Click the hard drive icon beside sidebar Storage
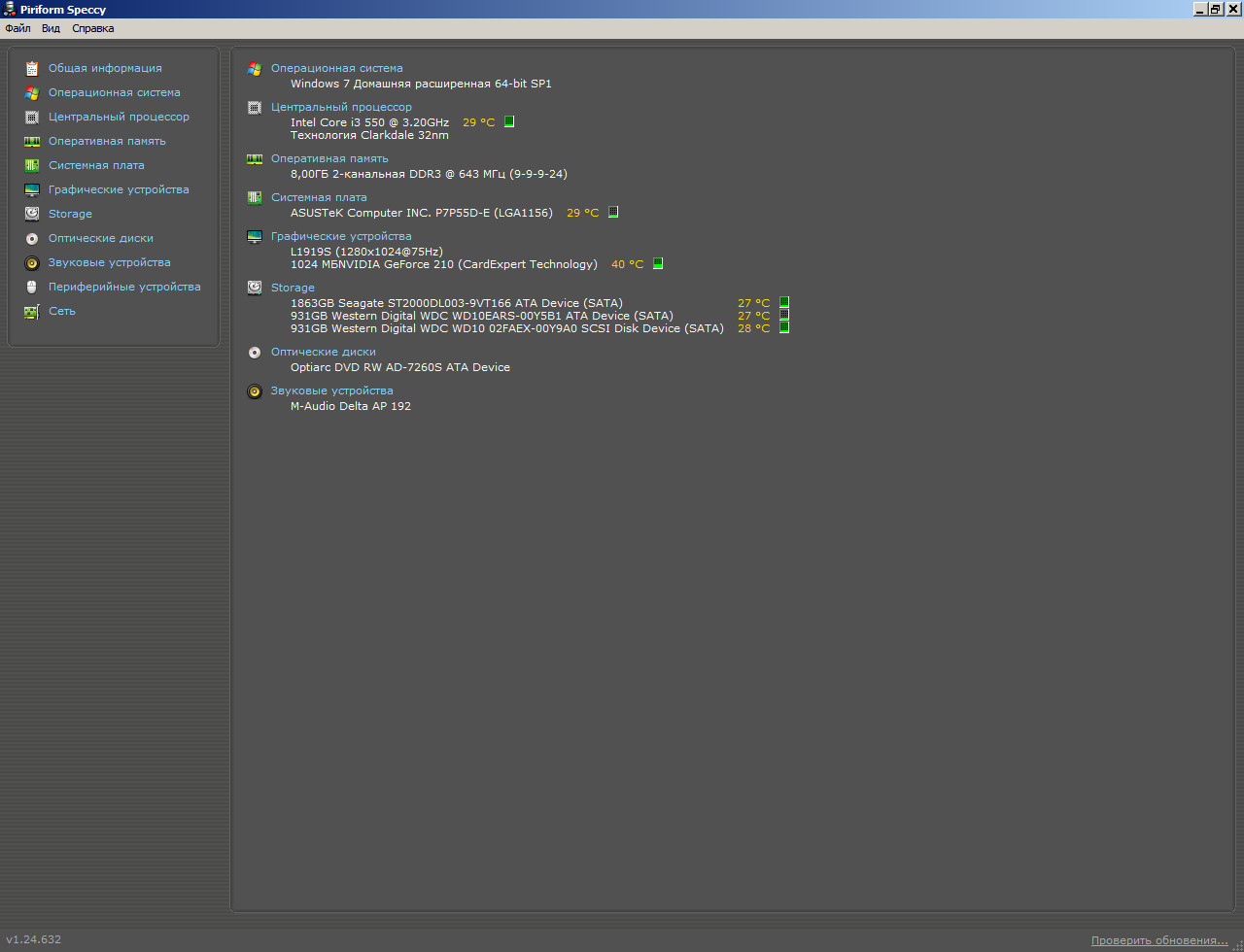This screenshot has width=1244, height=952. click(x=32, y=214)
